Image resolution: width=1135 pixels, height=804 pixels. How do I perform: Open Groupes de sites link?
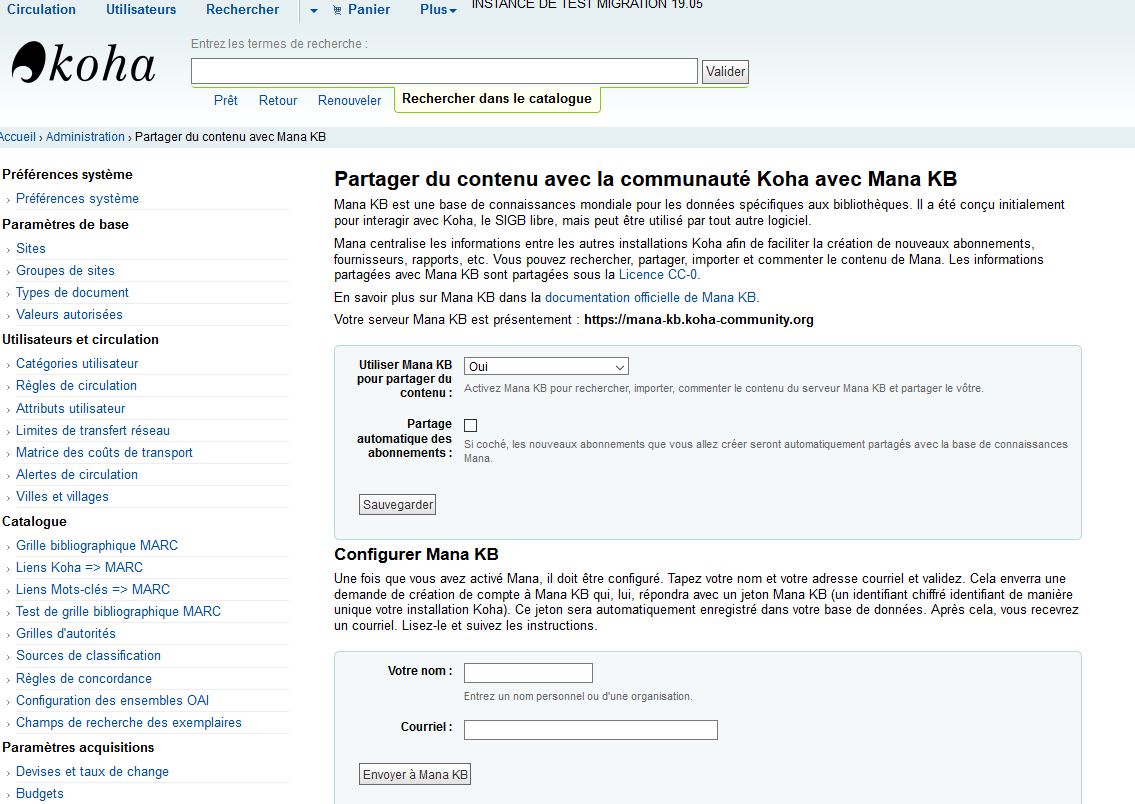pyautogui.click(x=65, y=271)
